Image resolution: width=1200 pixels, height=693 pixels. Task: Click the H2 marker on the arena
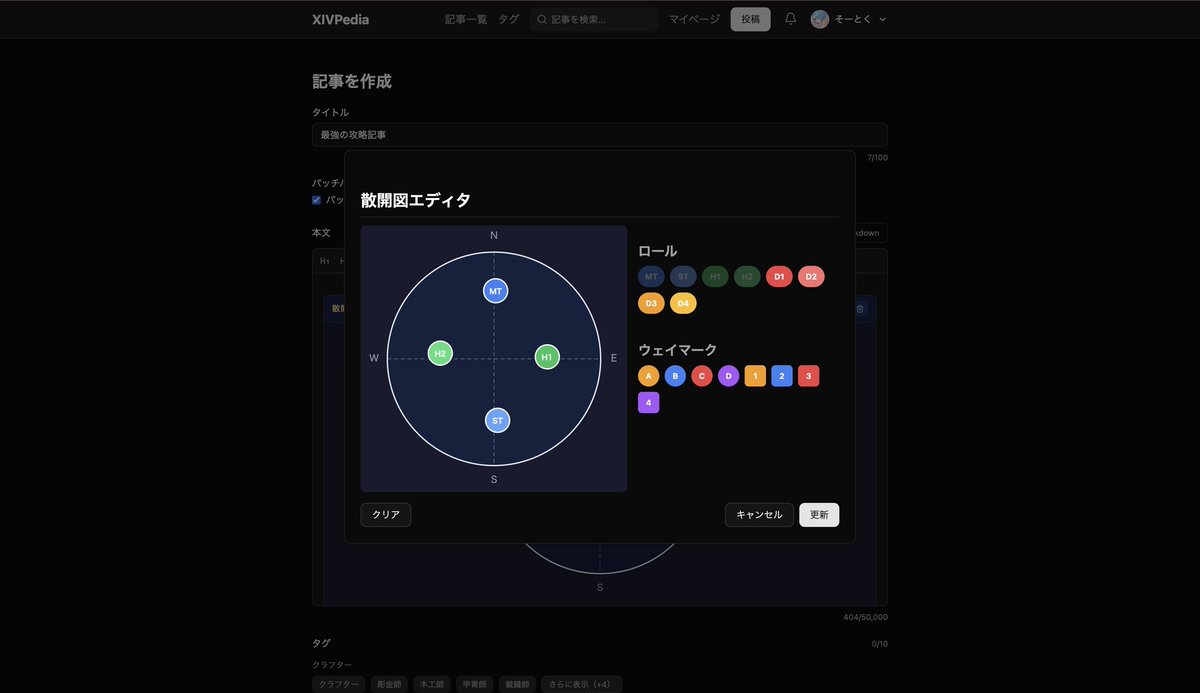pyautogui.click(x=440, y=353)
